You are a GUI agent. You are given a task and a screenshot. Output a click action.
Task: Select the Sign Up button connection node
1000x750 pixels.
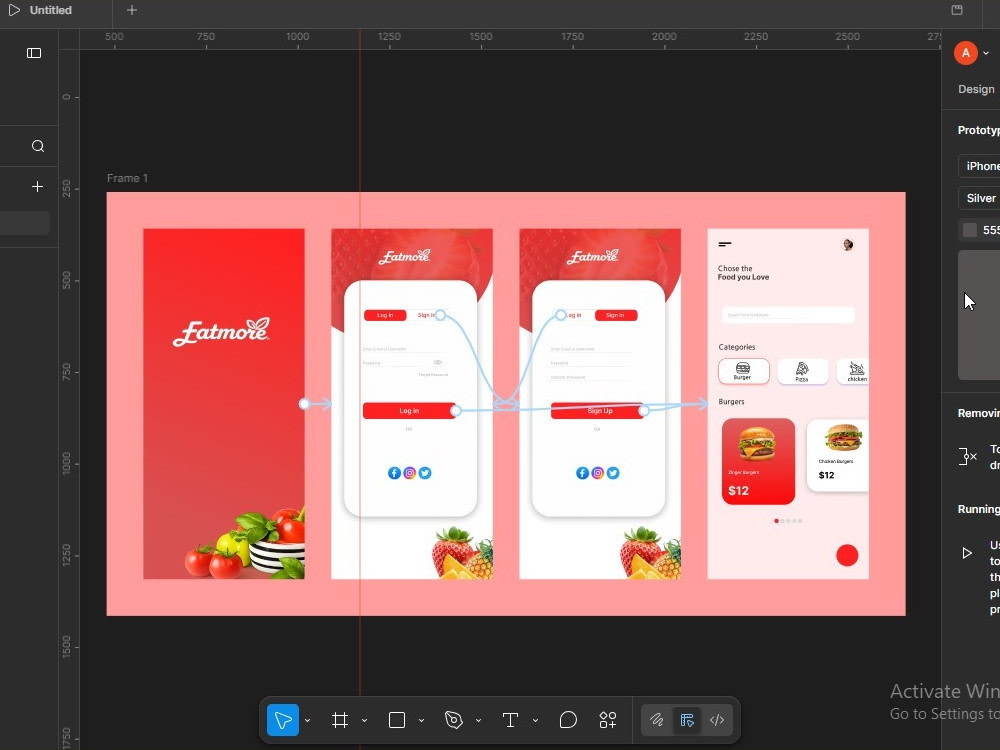coord(643,411)
